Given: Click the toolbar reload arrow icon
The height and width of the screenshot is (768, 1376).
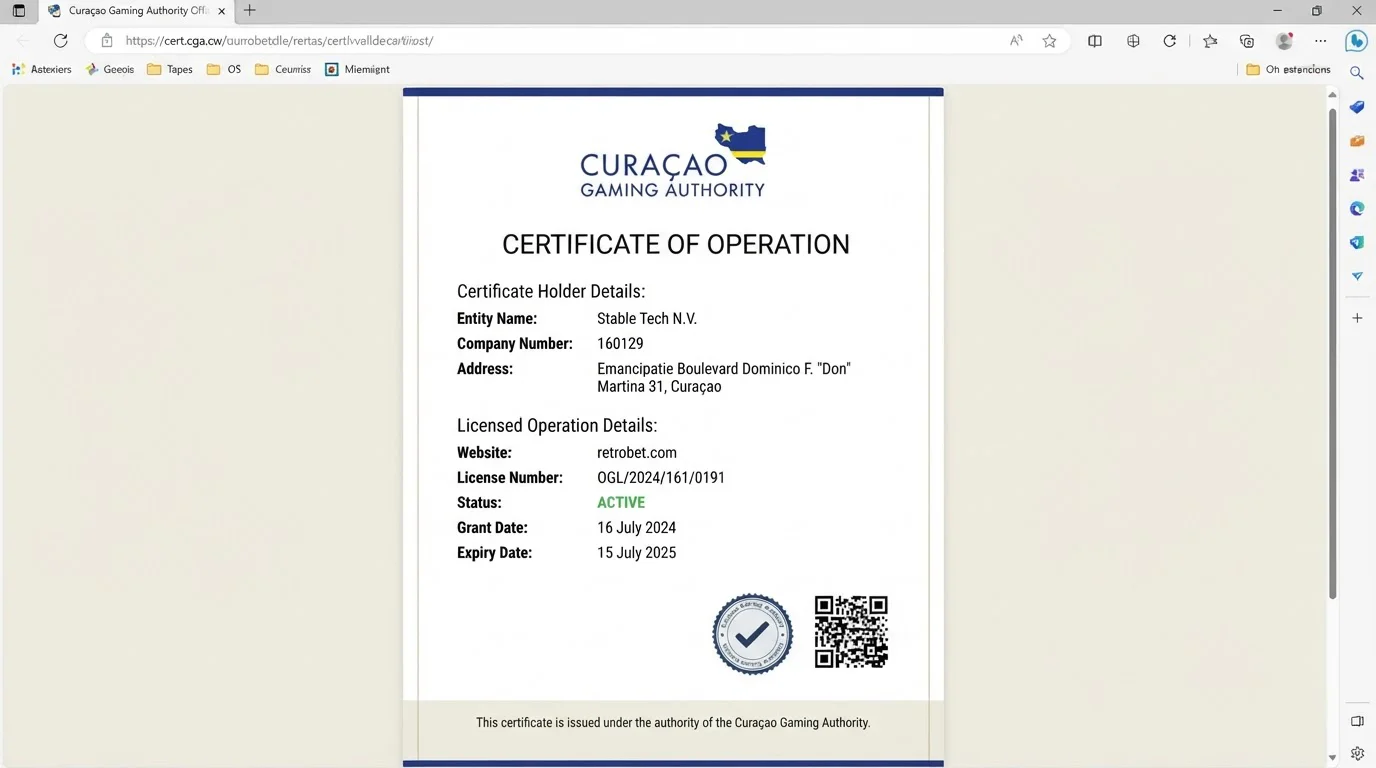Looking at the screenshot, I should coord(1169,41).
